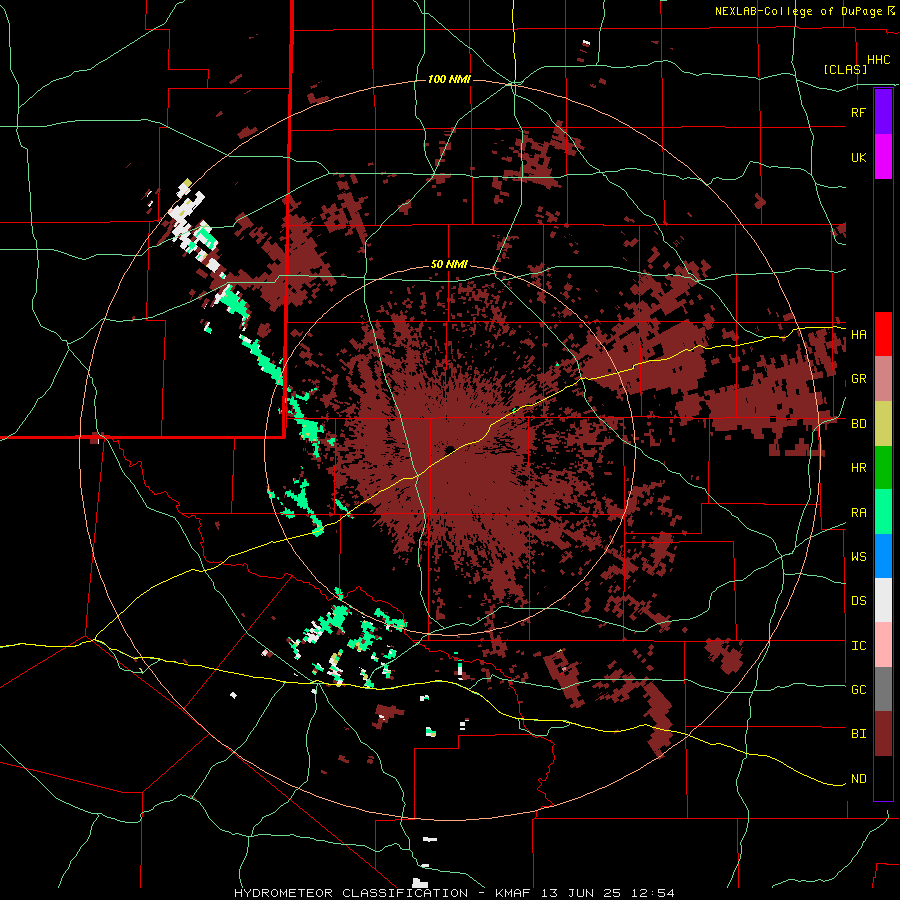Click the GC legend label
Viewport: 900px width, 900px height.
pos(858,690)
